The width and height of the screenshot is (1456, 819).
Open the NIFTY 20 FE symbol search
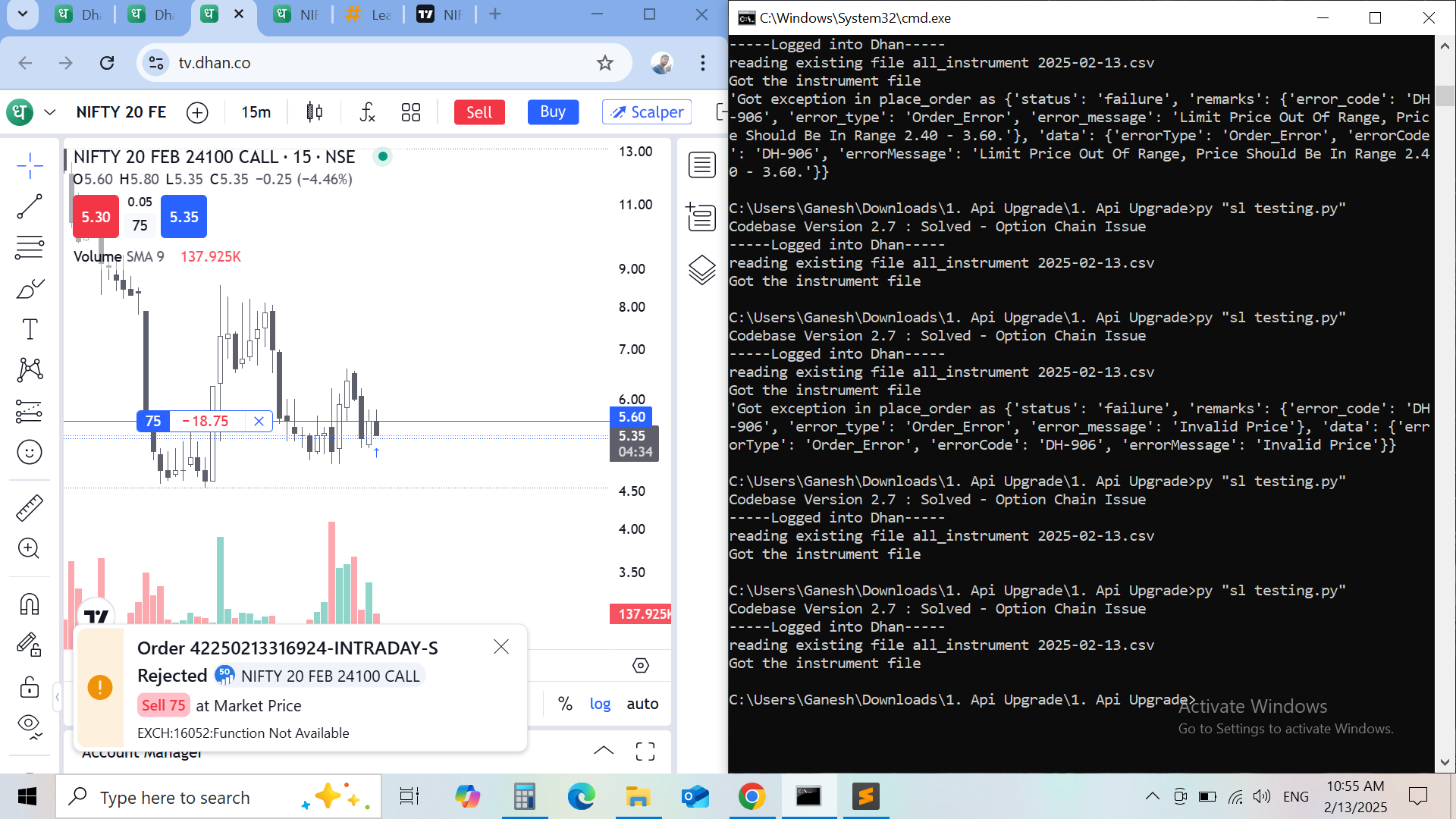coord(121,112)
